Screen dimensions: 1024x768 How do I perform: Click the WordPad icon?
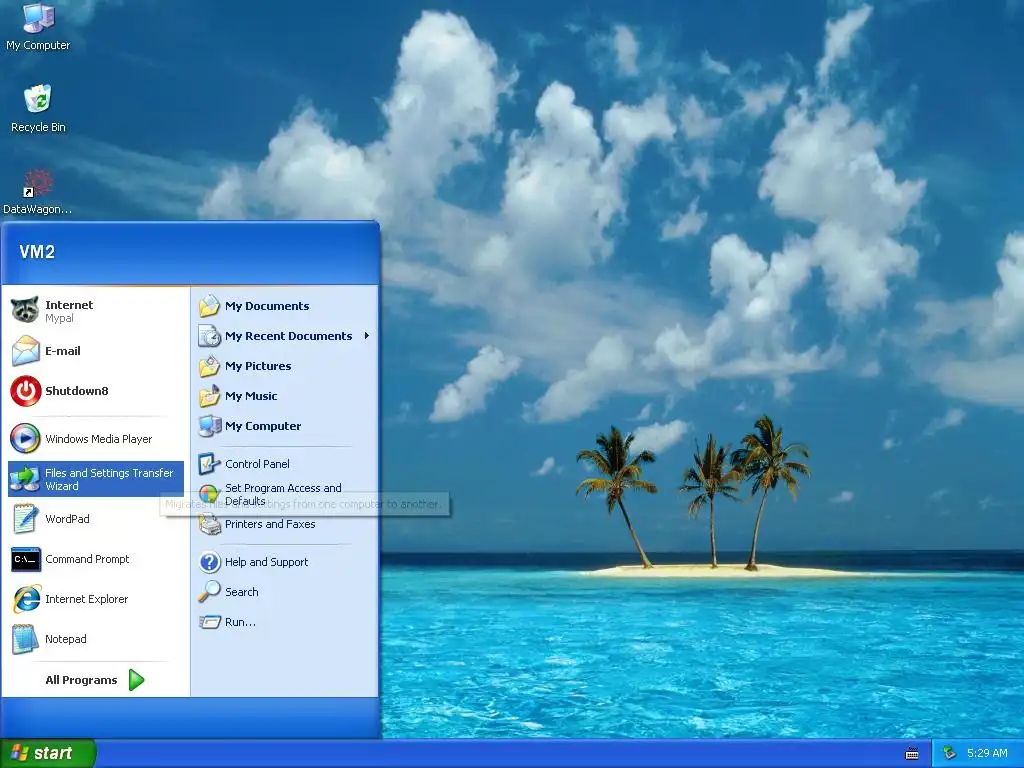click(x=25, y=519)
